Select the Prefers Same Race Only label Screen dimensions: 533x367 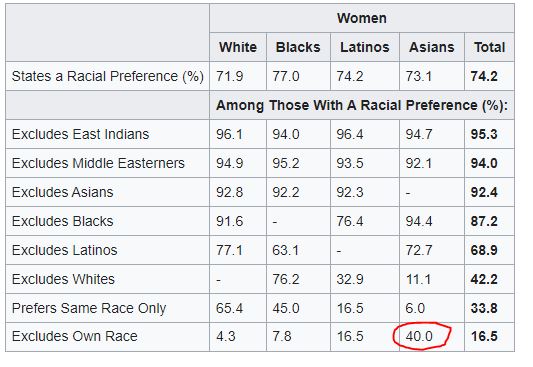pos(89,309)
